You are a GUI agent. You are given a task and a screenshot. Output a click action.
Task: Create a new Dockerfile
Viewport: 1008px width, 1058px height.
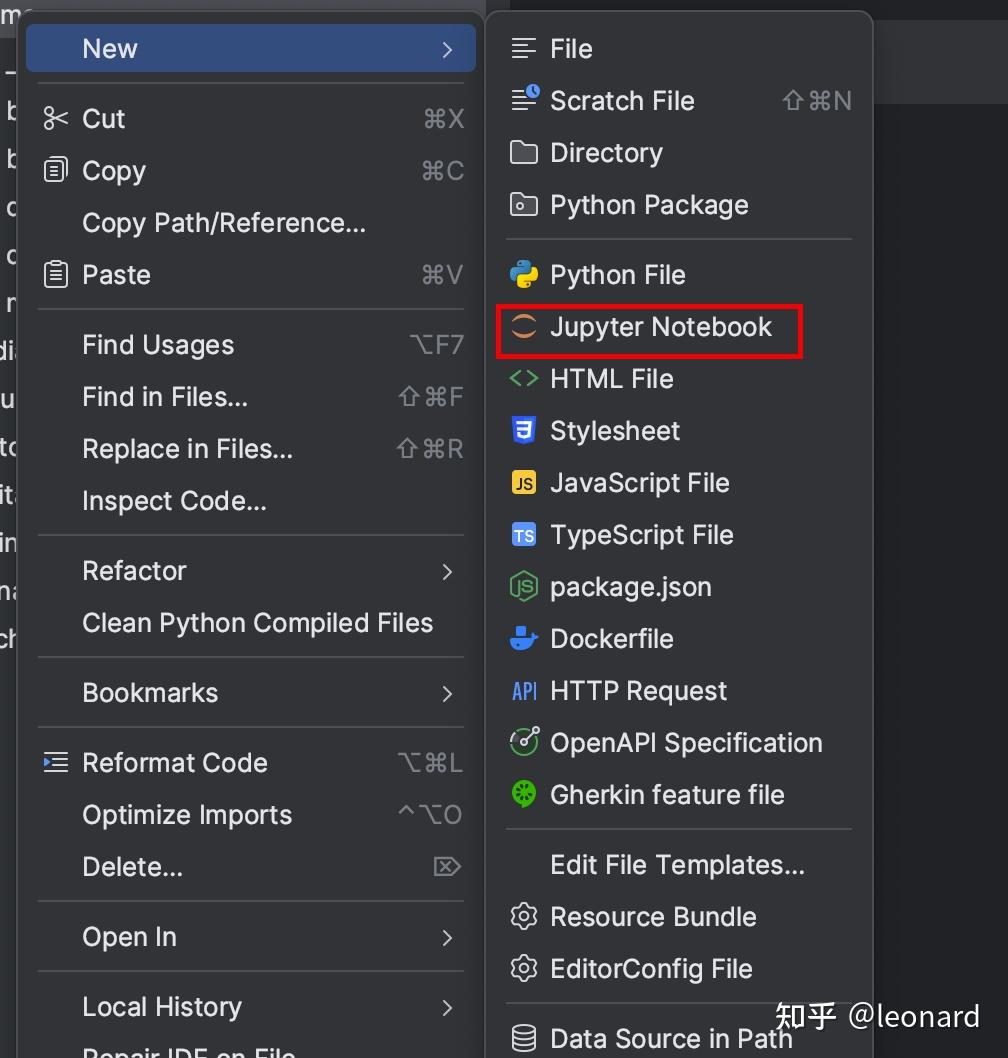point(611,638)
